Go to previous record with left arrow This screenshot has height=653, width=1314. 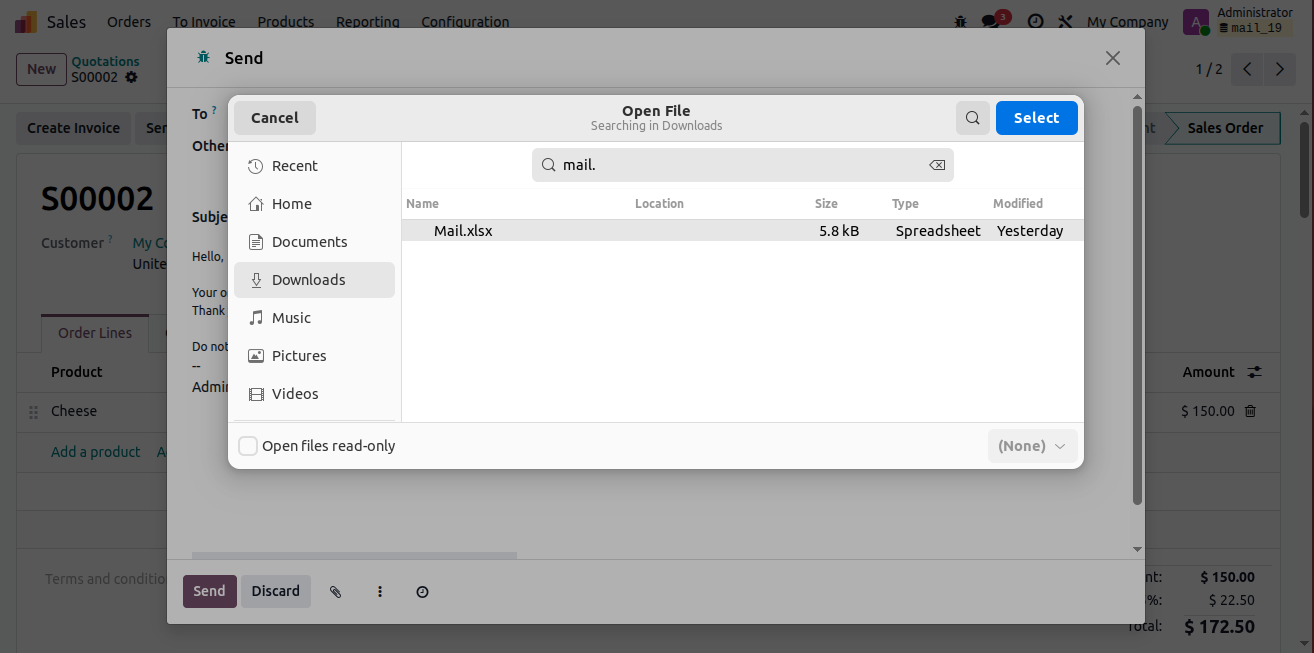(1247, 69)
